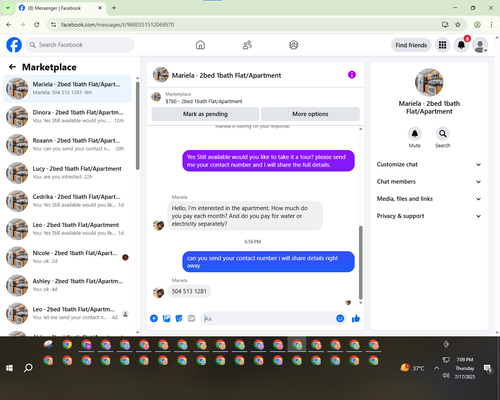500x400 pixels.
Task: Go to the Home feed icon
Action: coord(200,45)
